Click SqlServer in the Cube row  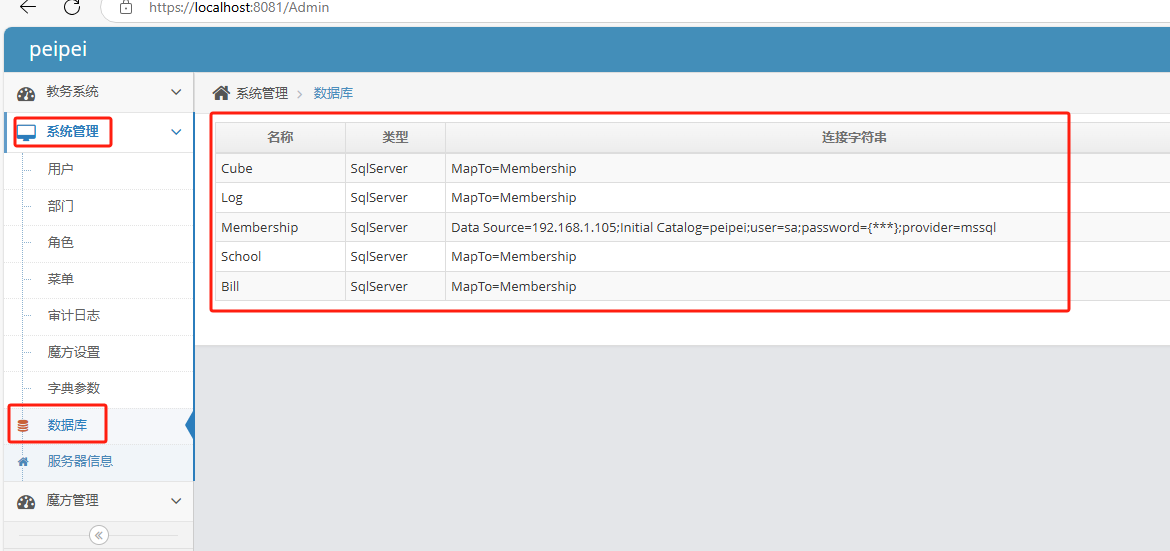tap(379, 169)
